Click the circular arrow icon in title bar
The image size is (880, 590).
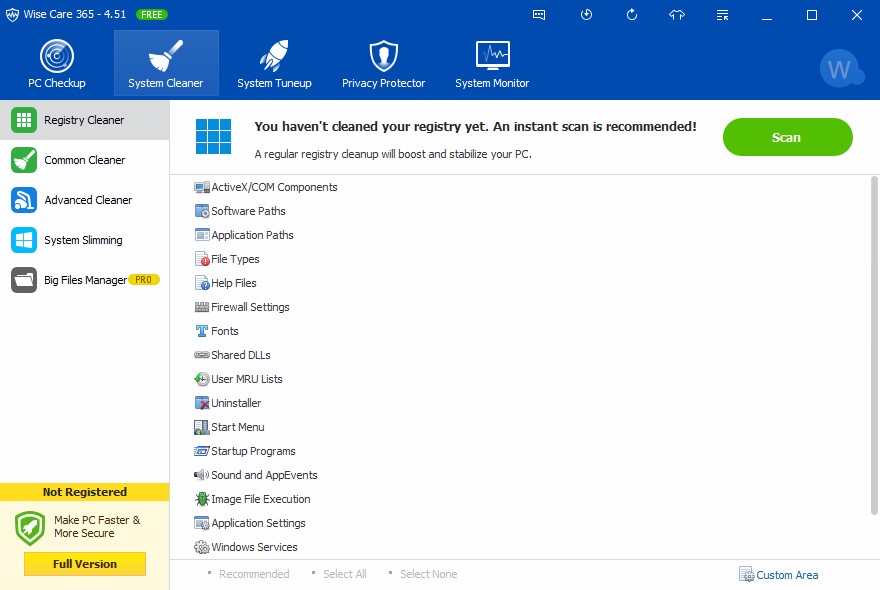point(632,15)
